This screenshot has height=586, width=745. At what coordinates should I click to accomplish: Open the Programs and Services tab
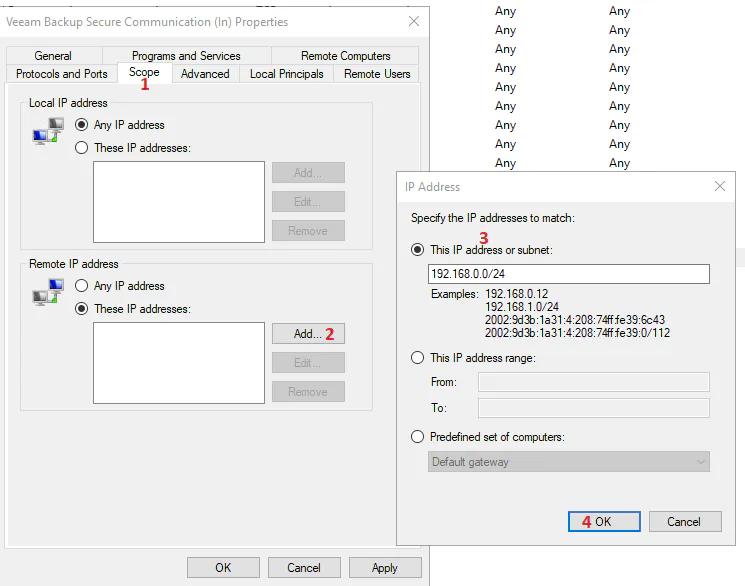pyautogui.click(x=186, y=56)
